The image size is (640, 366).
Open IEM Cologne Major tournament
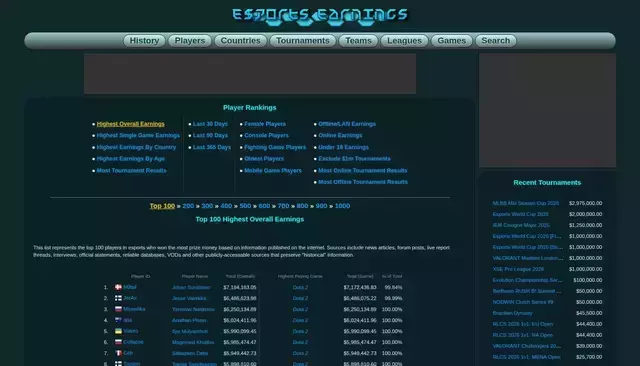point(521,225)
